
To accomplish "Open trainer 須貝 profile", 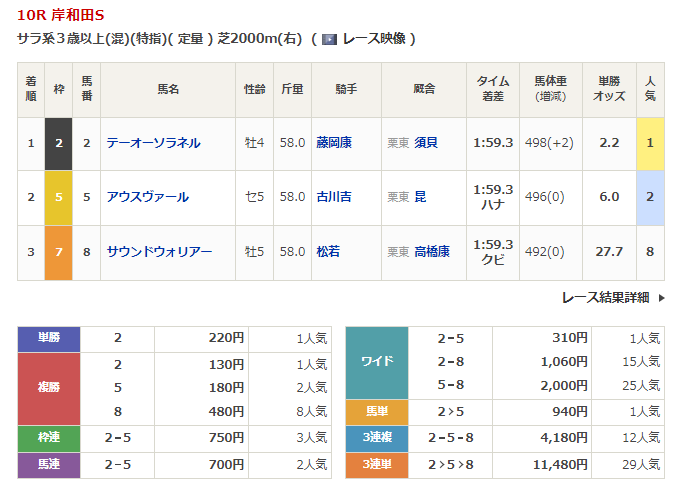I will pos(426,143).
